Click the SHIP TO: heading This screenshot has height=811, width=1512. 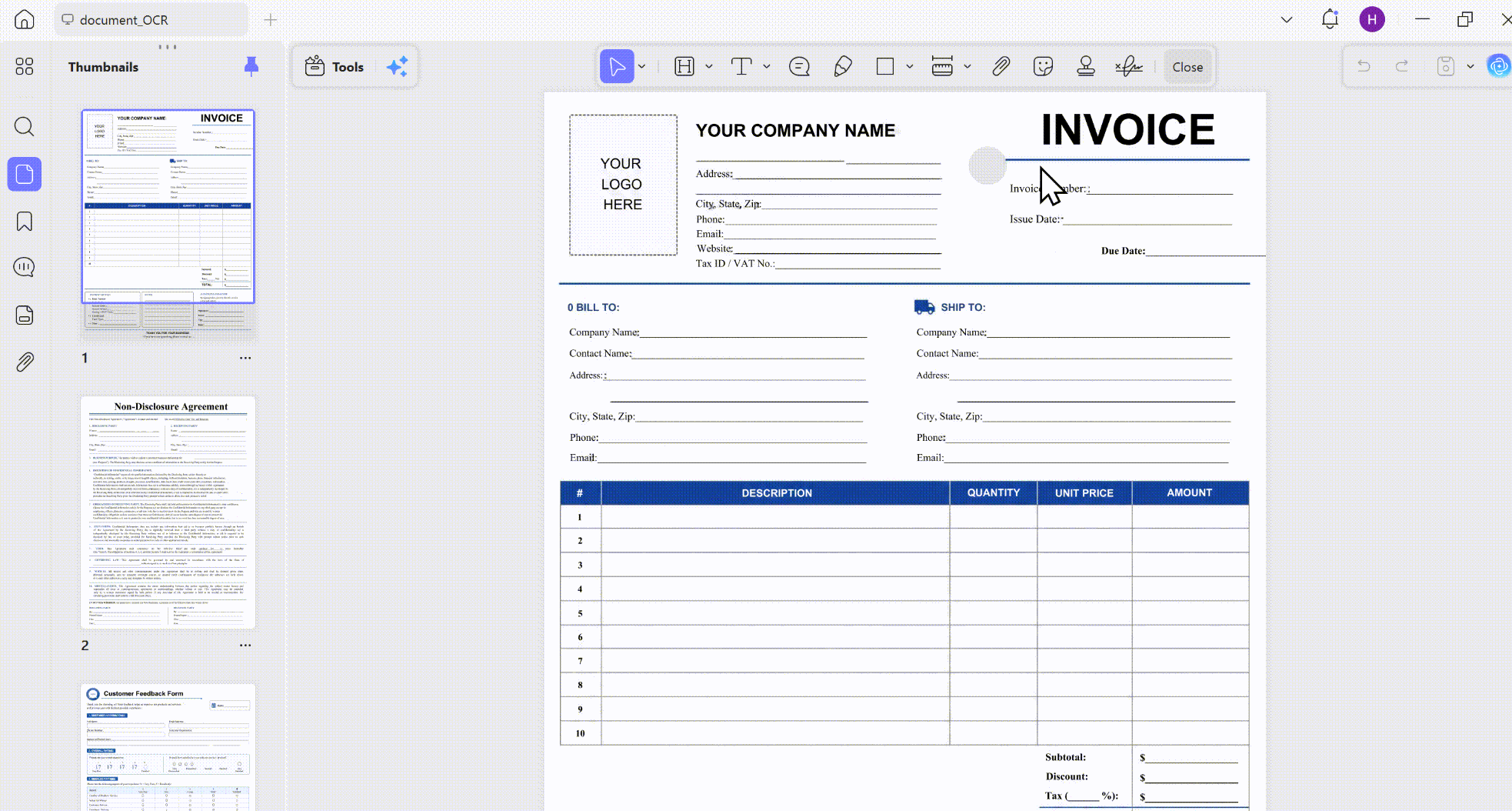(x=963, y=307)
